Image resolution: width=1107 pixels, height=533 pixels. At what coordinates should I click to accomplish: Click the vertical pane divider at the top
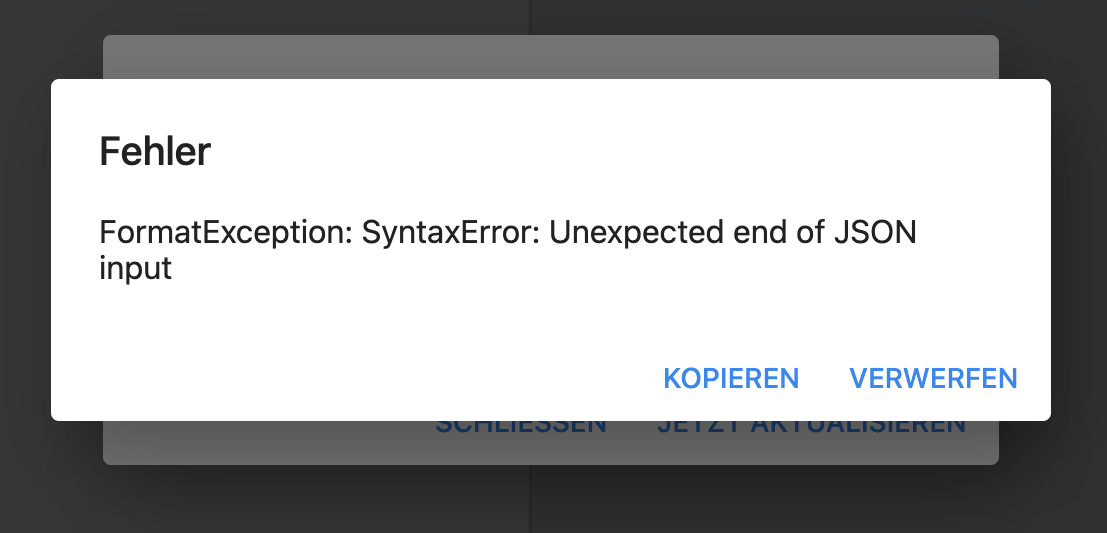click(x=529, y=17)
